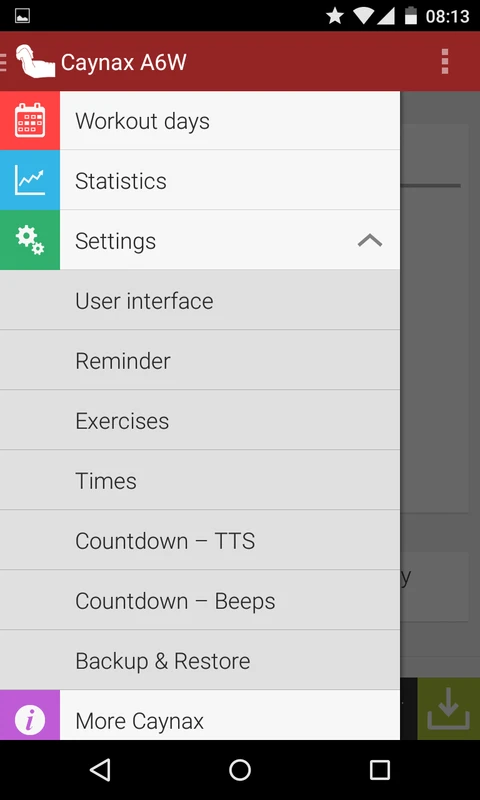Image resolution: width=480 pixels, height=800 pixels.
Task: Choose Countdown – Beeps option
Action: pos(200,600)
